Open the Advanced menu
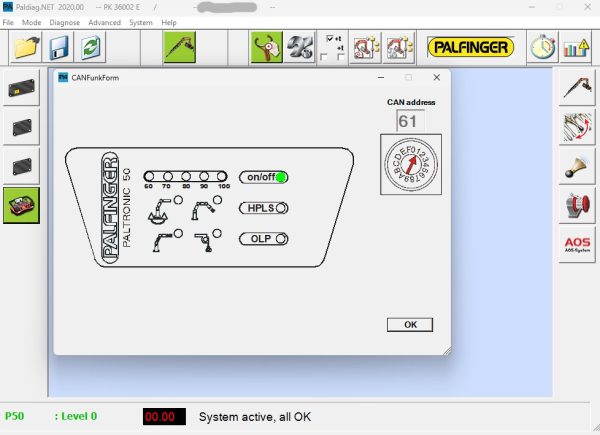The image size is (600, 435). [104, 22]
